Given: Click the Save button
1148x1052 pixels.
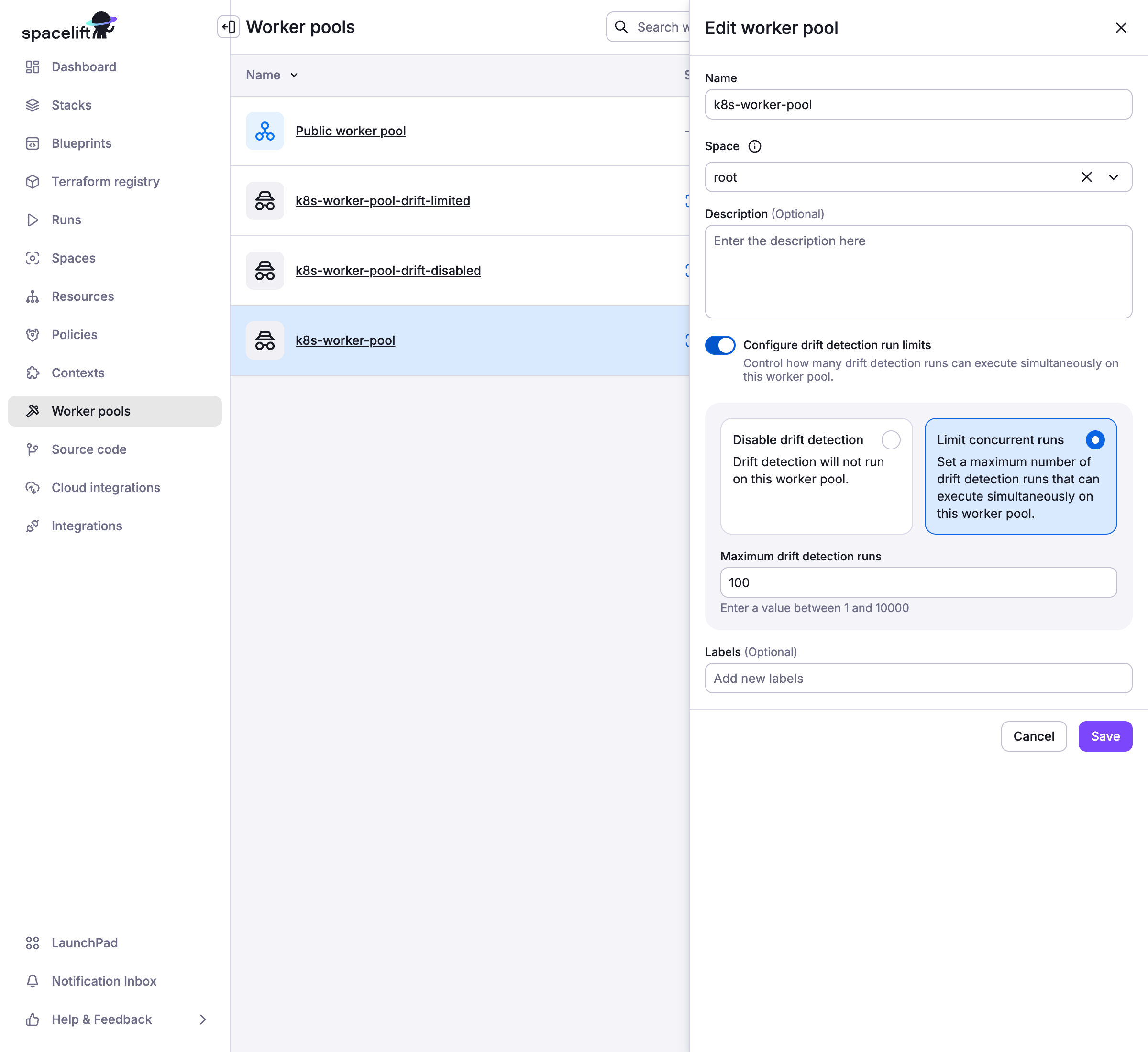Looking at the screenshot, I should 1105,736.
